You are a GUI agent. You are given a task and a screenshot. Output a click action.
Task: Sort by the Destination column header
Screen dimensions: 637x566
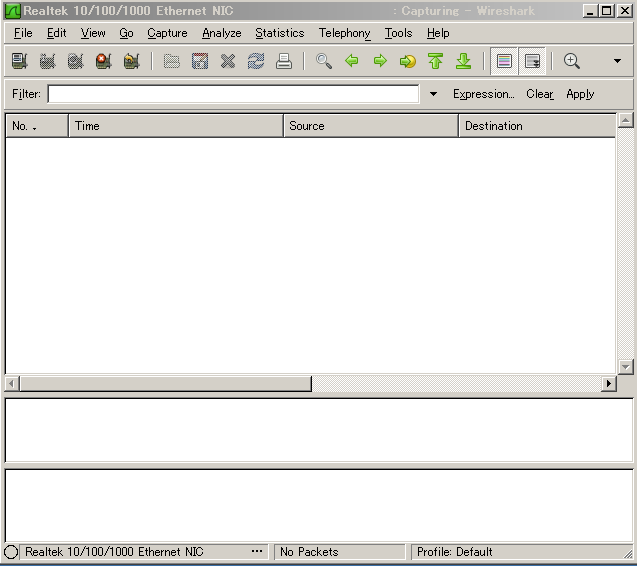[x=537, y=126]
